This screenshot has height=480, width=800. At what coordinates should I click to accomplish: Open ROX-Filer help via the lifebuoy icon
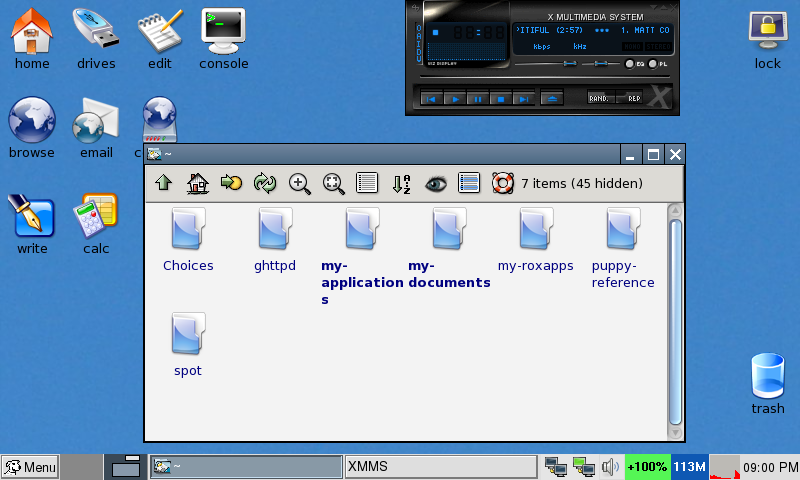point(502,183)
